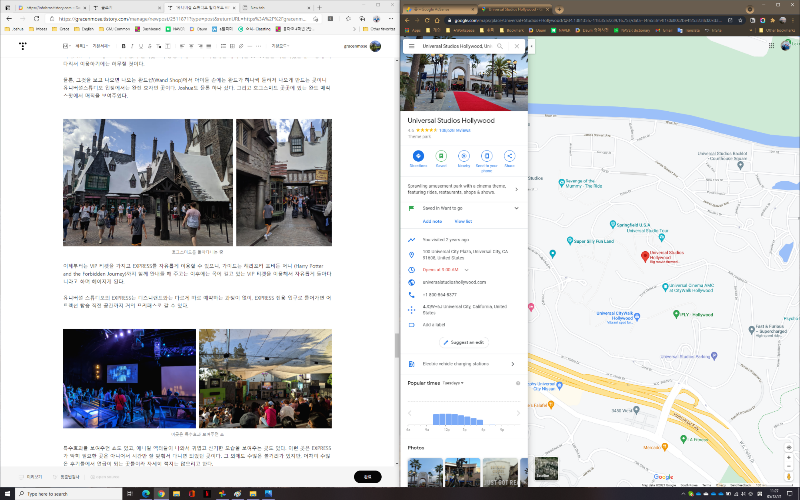This screenshot has width=800, height=500.
Task: Switch to the Universal Studios Hollywood Chrome tab
Action: pyautogui.click(x=515, y=9)
